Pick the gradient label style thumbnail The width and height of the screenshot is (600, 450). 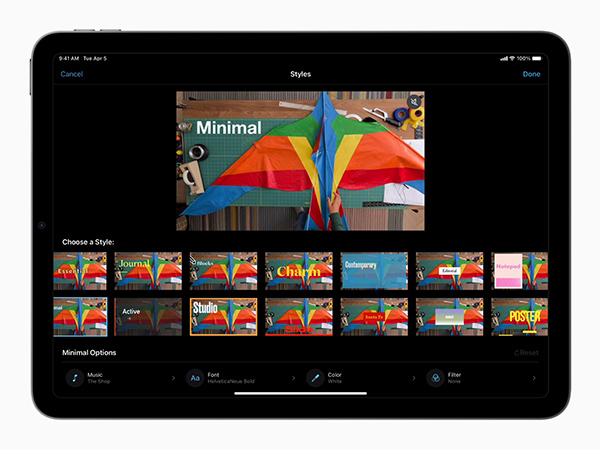[x=450, y=317]
